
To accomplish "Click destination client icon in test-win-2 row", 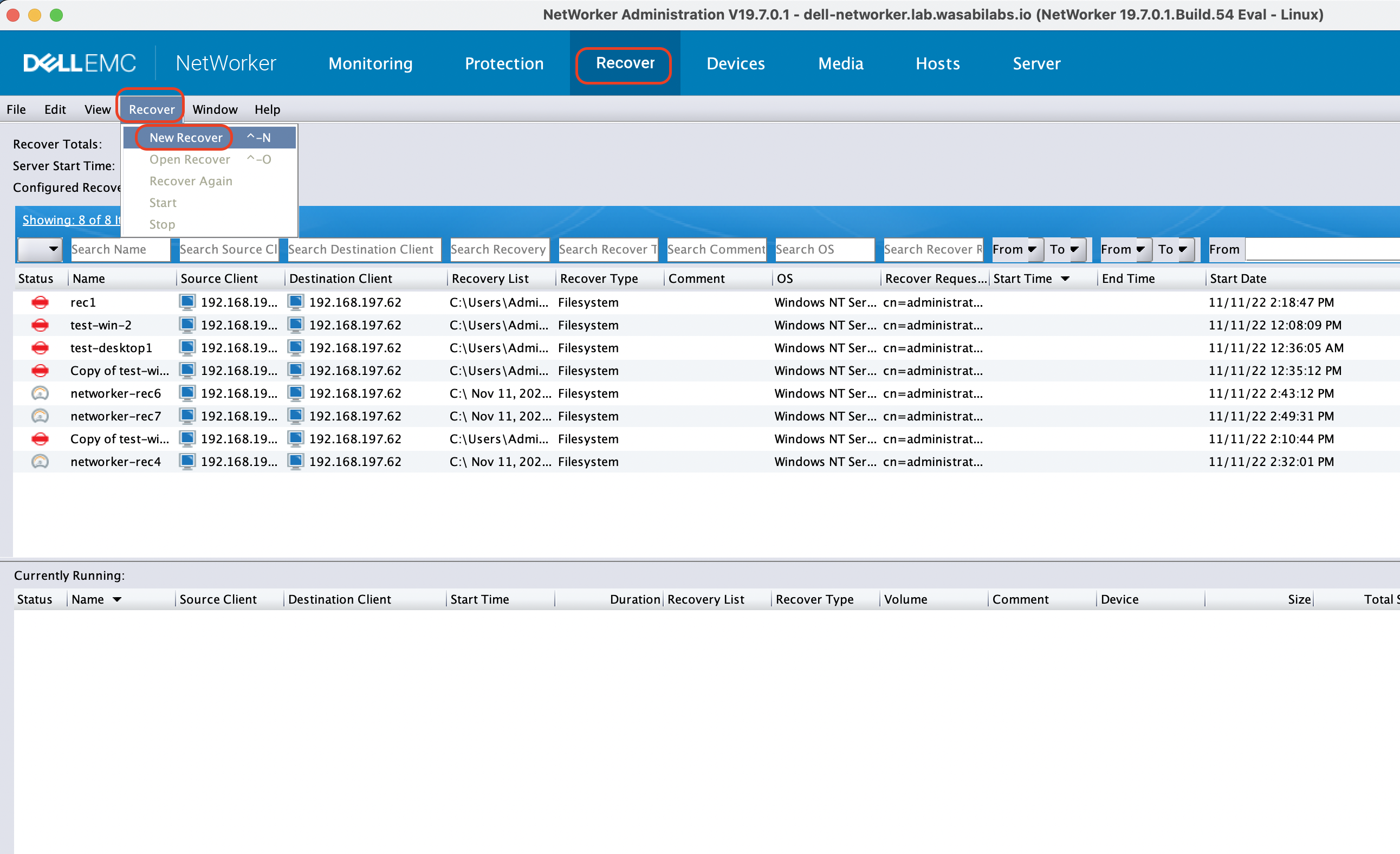I will (295, 325).
